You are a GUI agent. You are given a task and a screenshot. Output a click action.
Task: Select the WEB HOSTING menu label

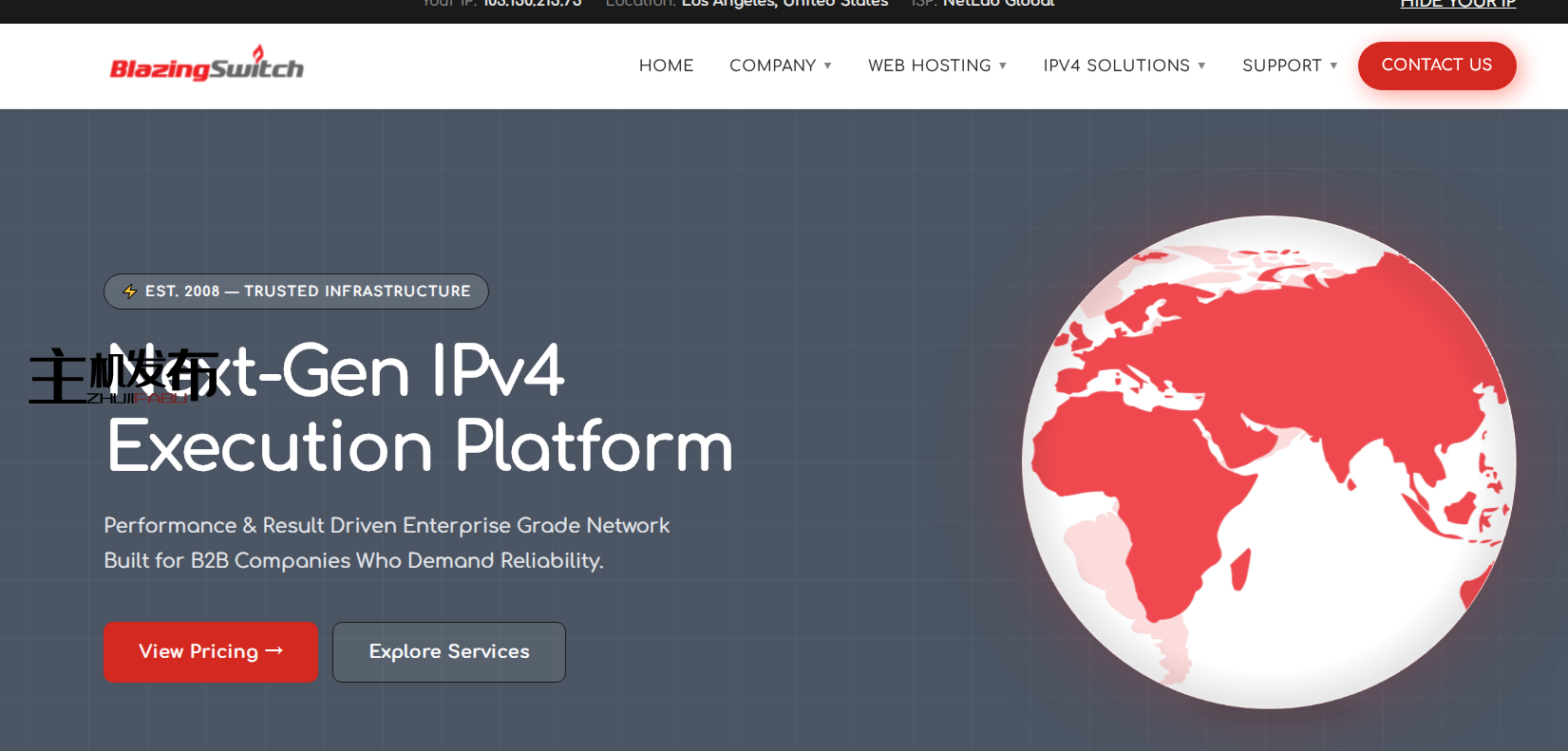(929, 66)
